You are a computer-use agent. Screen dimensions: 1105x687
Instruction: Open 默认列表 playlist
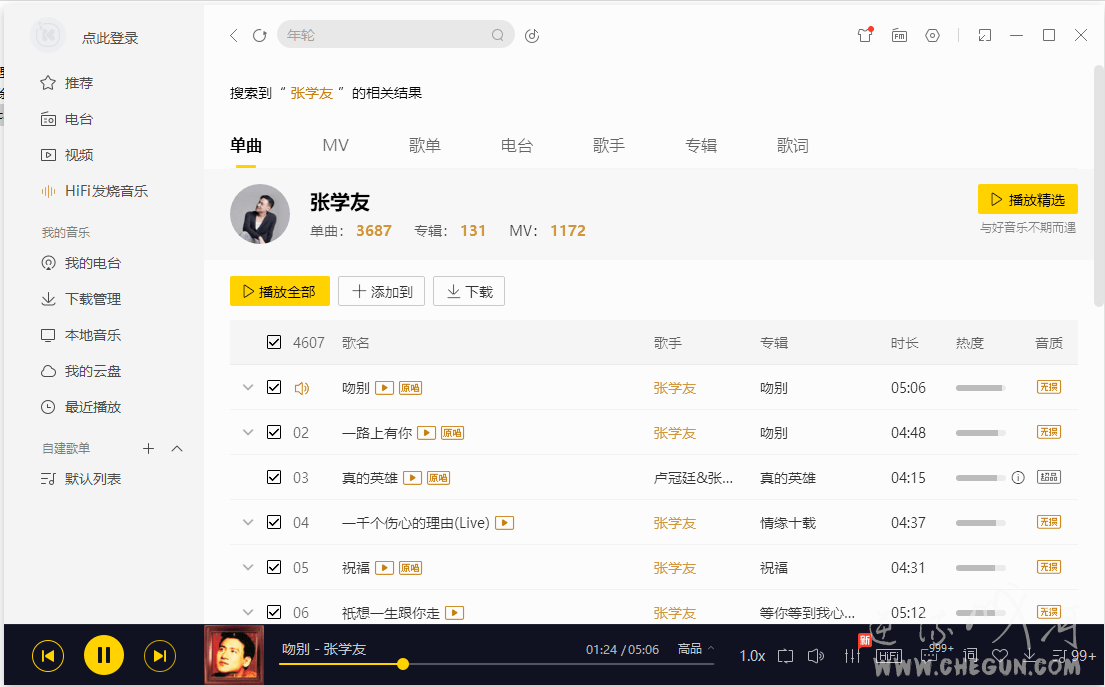(80, 479)
